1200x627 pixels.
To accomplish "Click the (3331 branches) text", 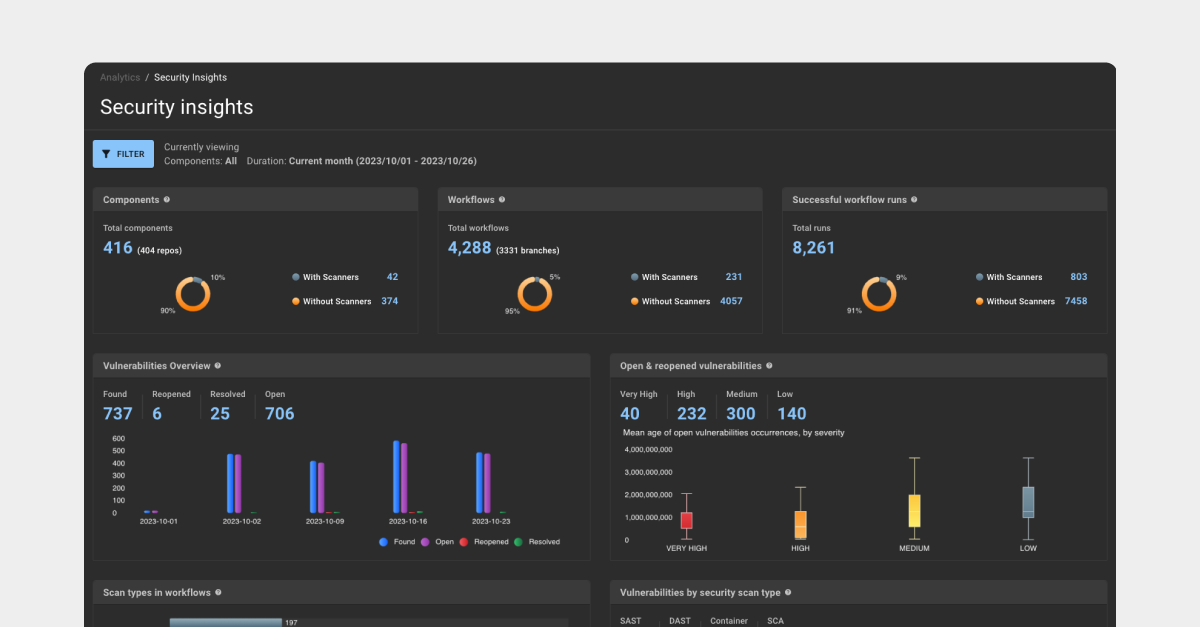I will (528, 250).
